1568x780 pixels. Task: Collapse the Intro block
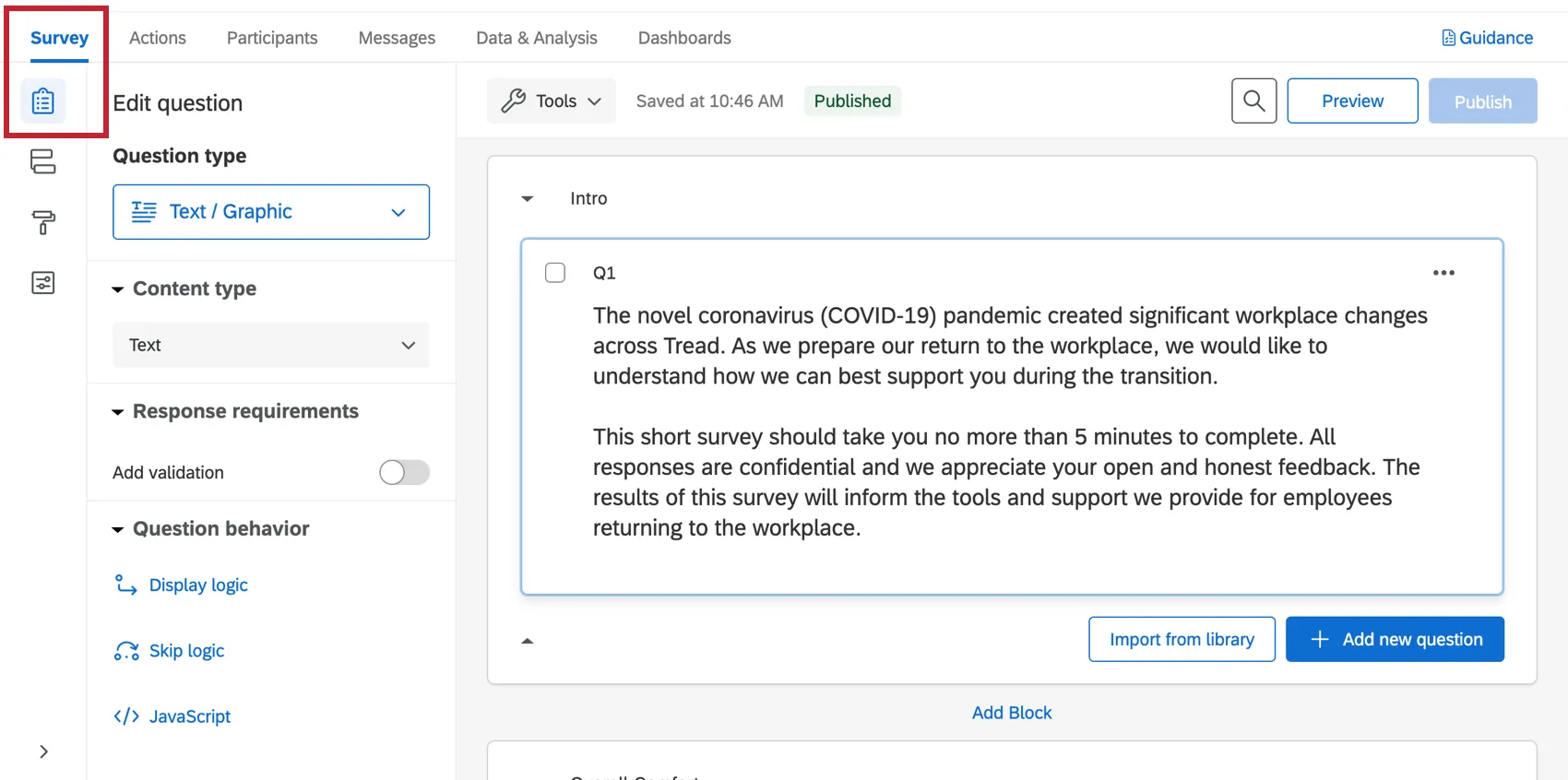pos(528,198)
